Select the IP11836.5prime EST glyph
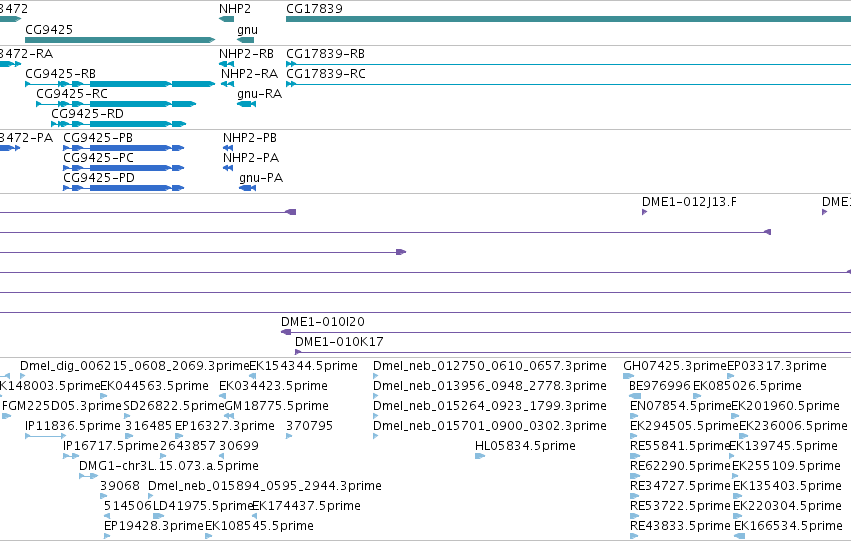 coord(46,436)
